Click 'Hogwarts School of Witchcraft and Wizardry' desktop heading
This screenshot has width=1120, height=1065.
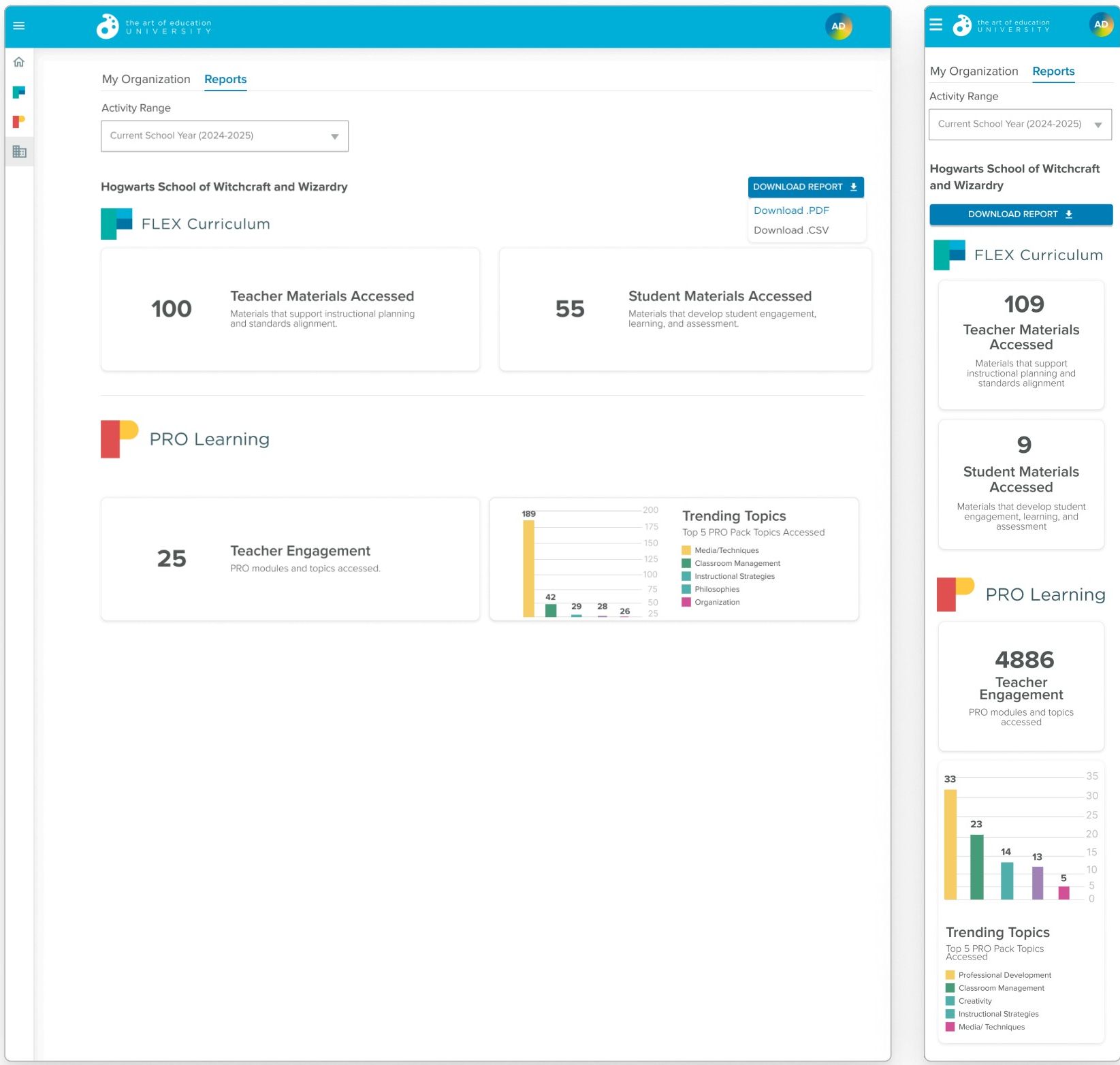[224, 187]
